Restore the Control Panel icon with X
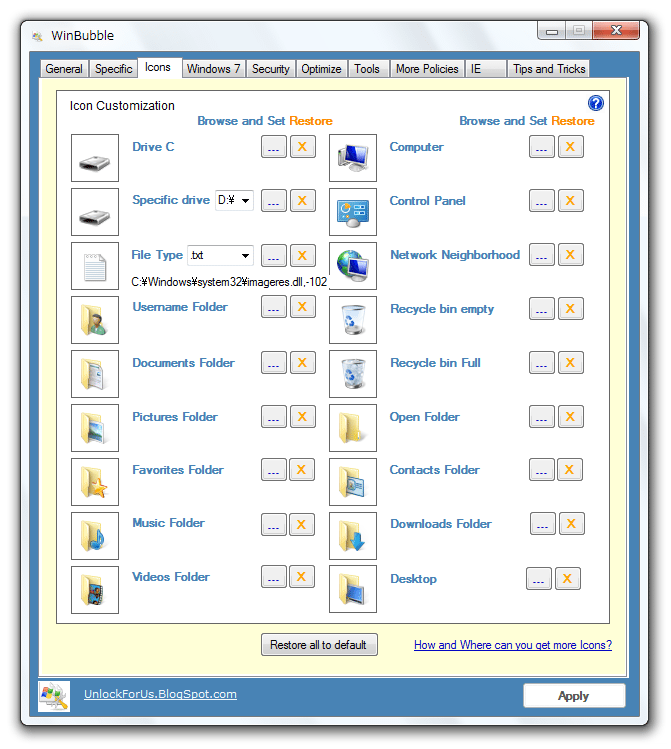 pos(570,200)
